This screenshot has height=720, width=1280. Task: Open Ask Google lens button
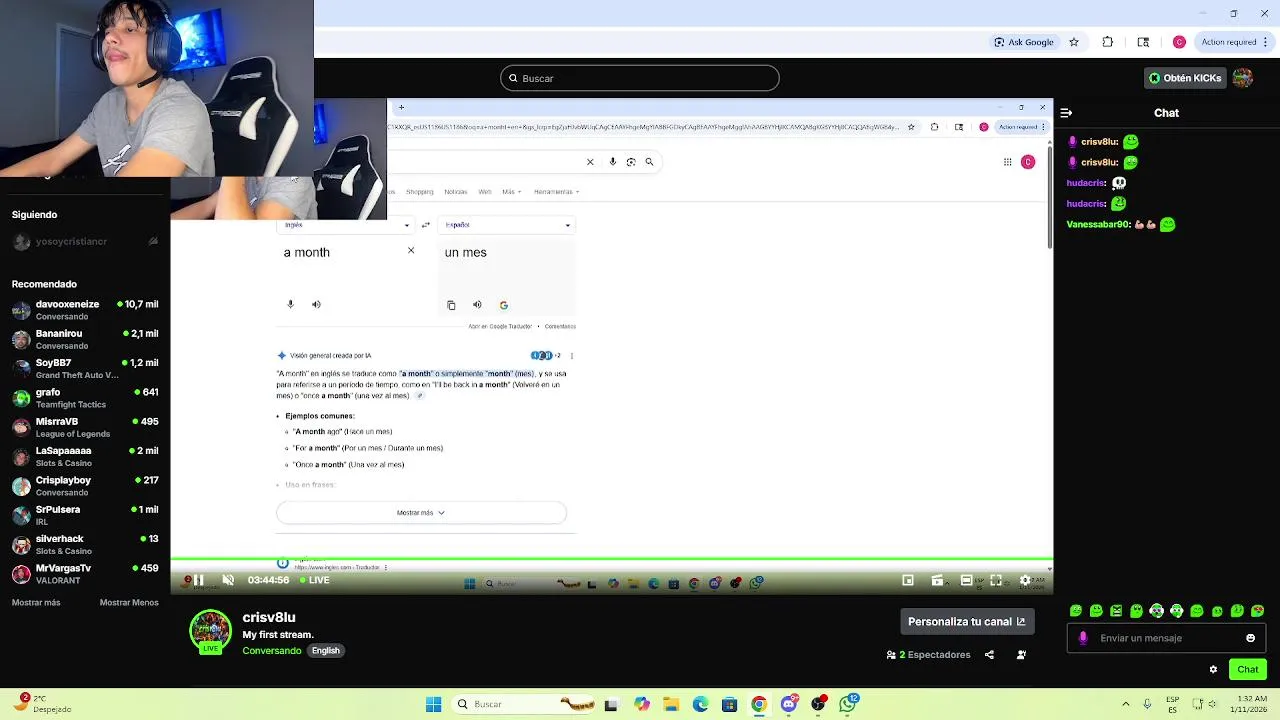[x=1024, y=42]
